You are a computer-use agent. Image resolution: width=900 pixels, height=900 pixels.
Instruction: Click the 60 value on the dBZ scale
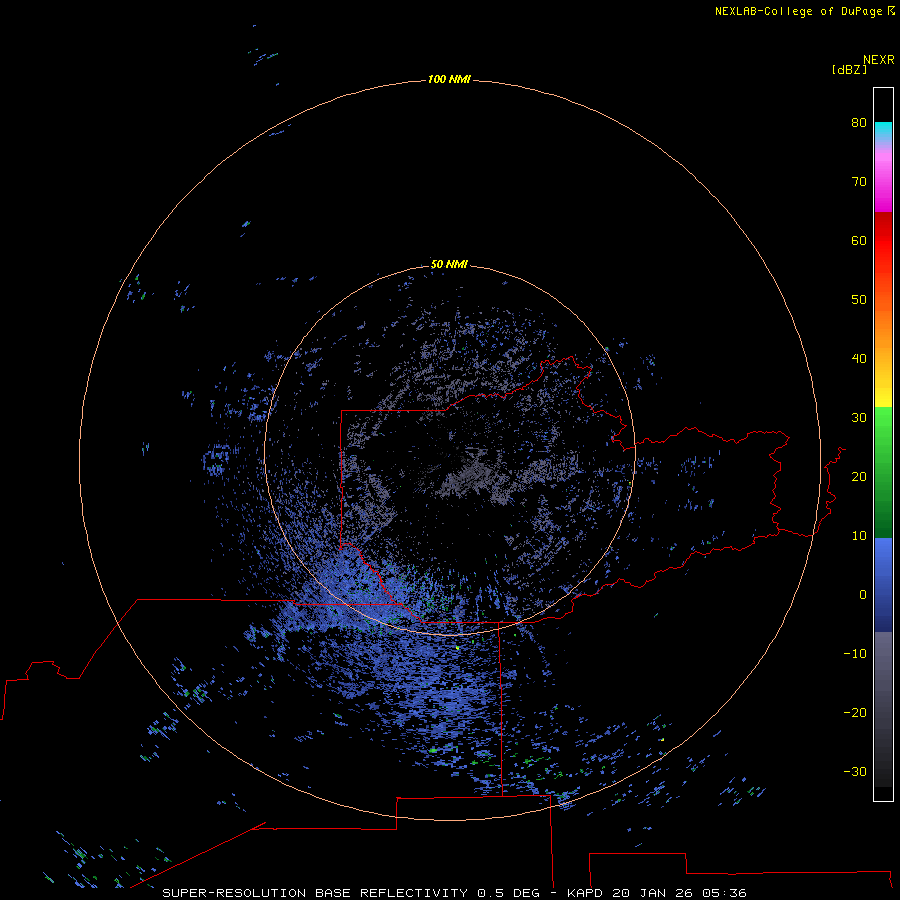(859, 240)
